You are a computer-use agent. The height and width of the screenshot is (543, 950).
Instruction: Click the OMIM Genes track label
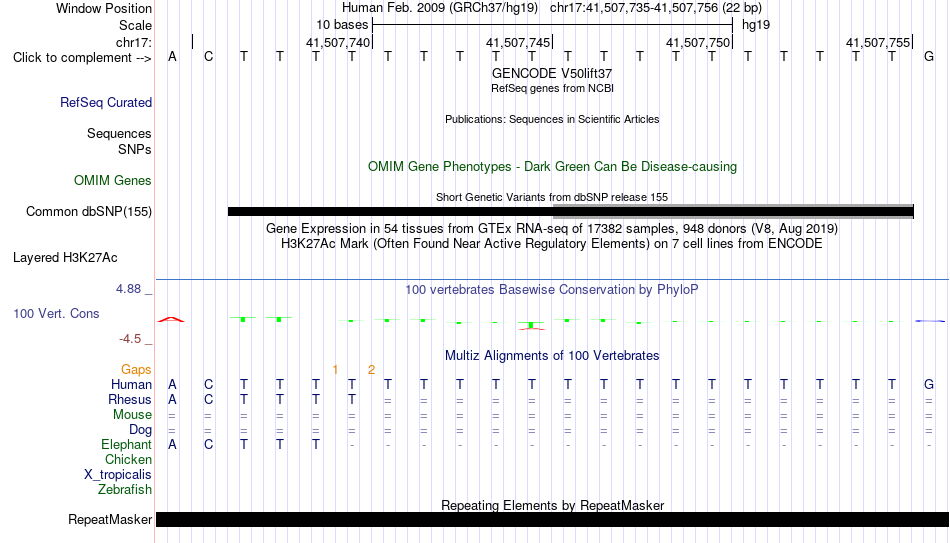pyautogui.click(x=113, y=181)
